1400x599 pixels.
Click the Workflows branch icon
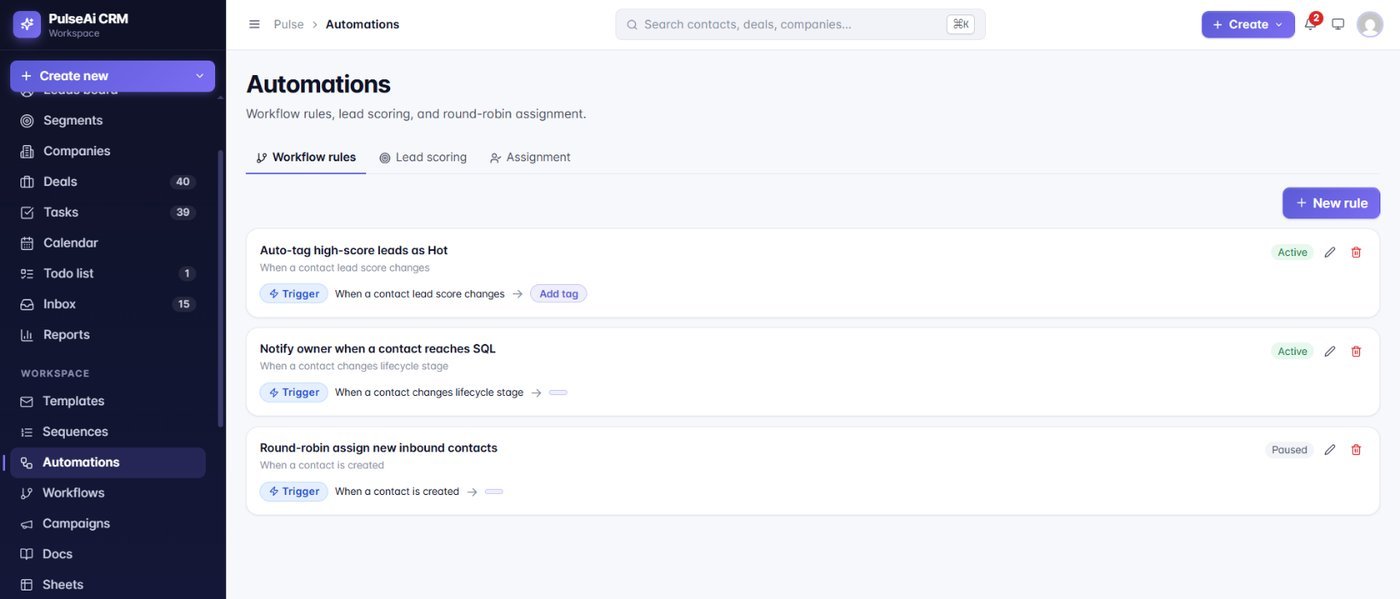coord(27,493)
